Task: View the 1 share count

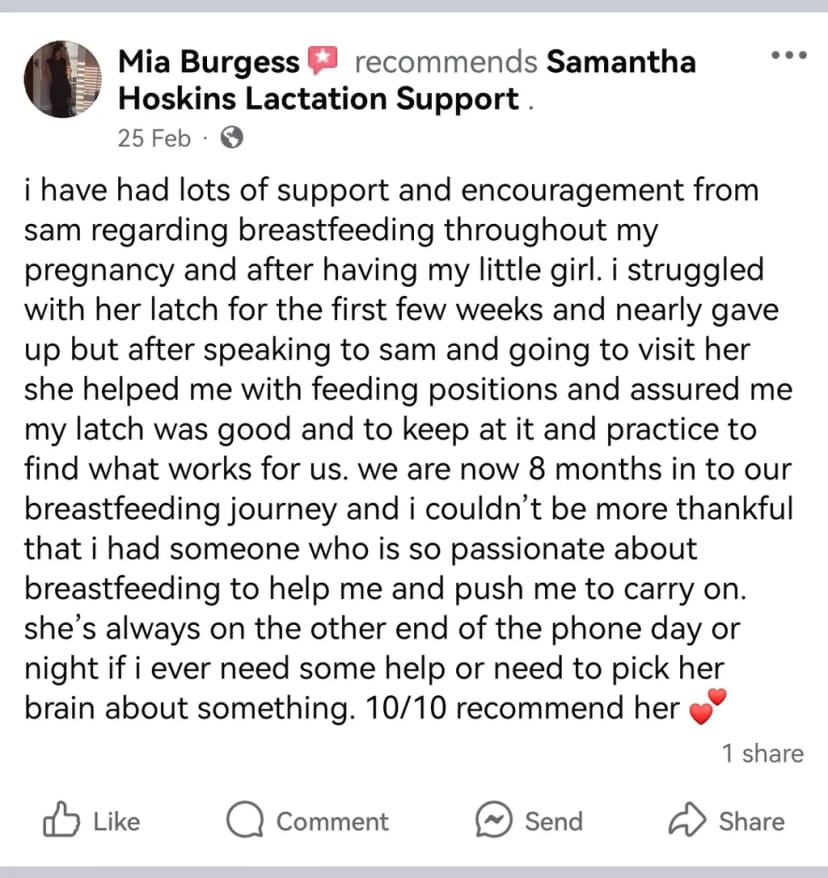Action: point(762,754)
